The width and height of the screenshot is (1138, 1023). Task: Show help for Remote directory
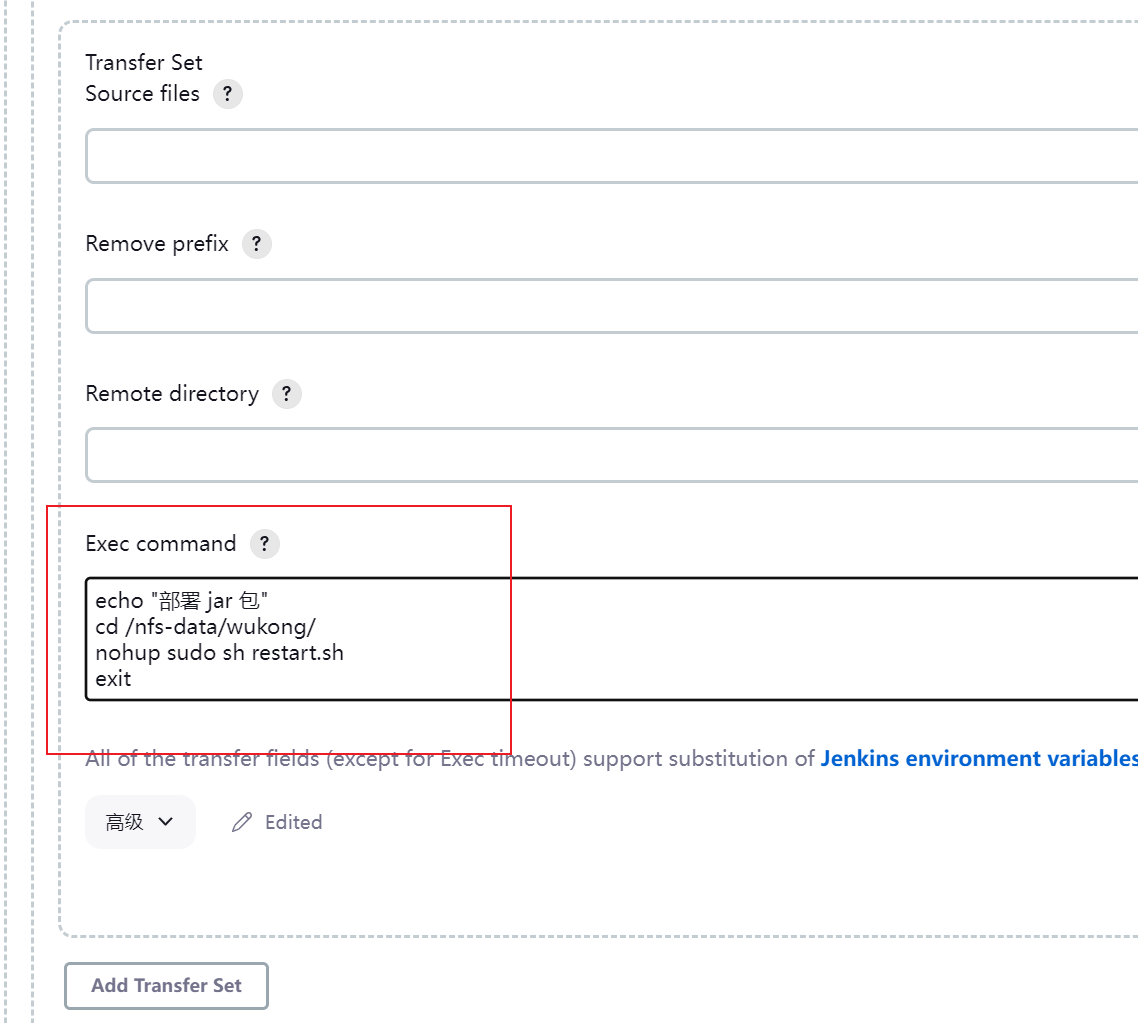pyautogui.click(x=287, y=394)
